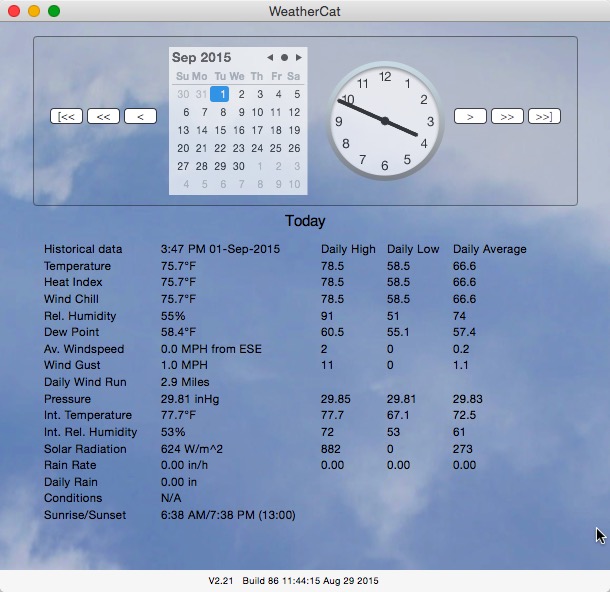Minimize the WeatherCat window
This screenshot has height=592, width=610.
(34, 11)
